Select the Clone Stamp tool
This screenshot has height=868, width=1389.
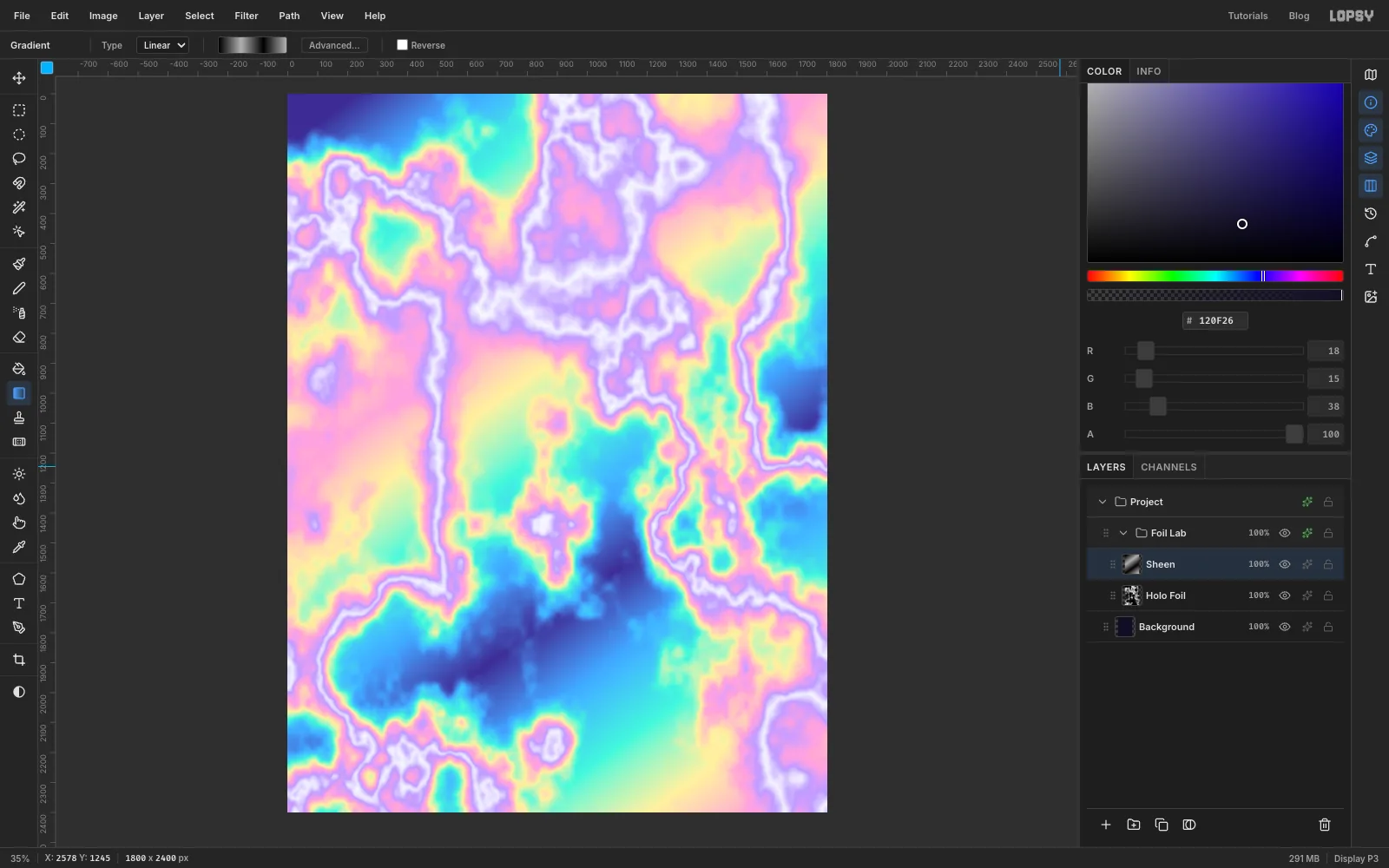point(19,418)
